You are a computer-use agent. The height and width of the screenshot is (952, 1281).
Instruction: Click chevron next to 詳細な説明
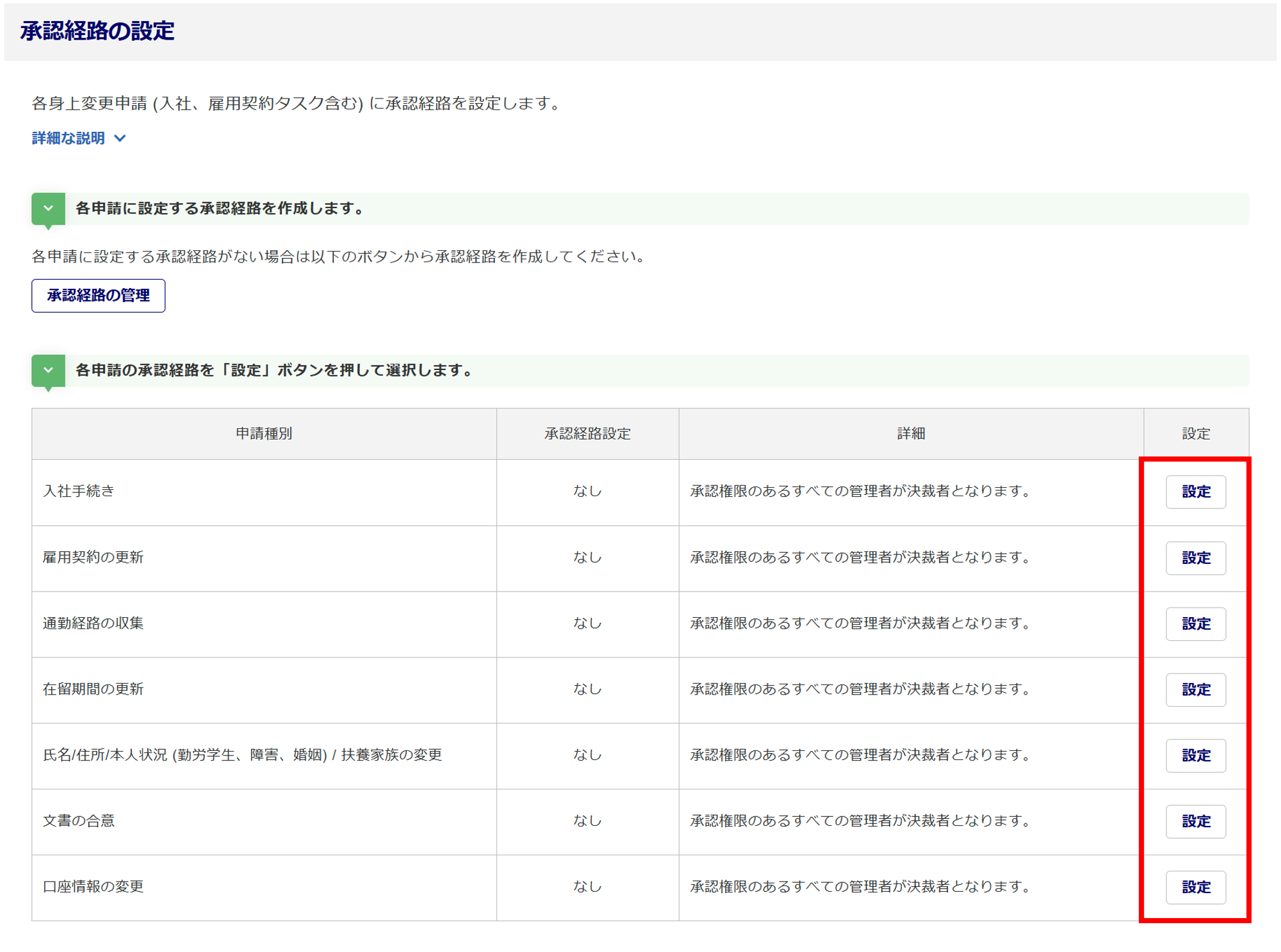coord(120,138)
